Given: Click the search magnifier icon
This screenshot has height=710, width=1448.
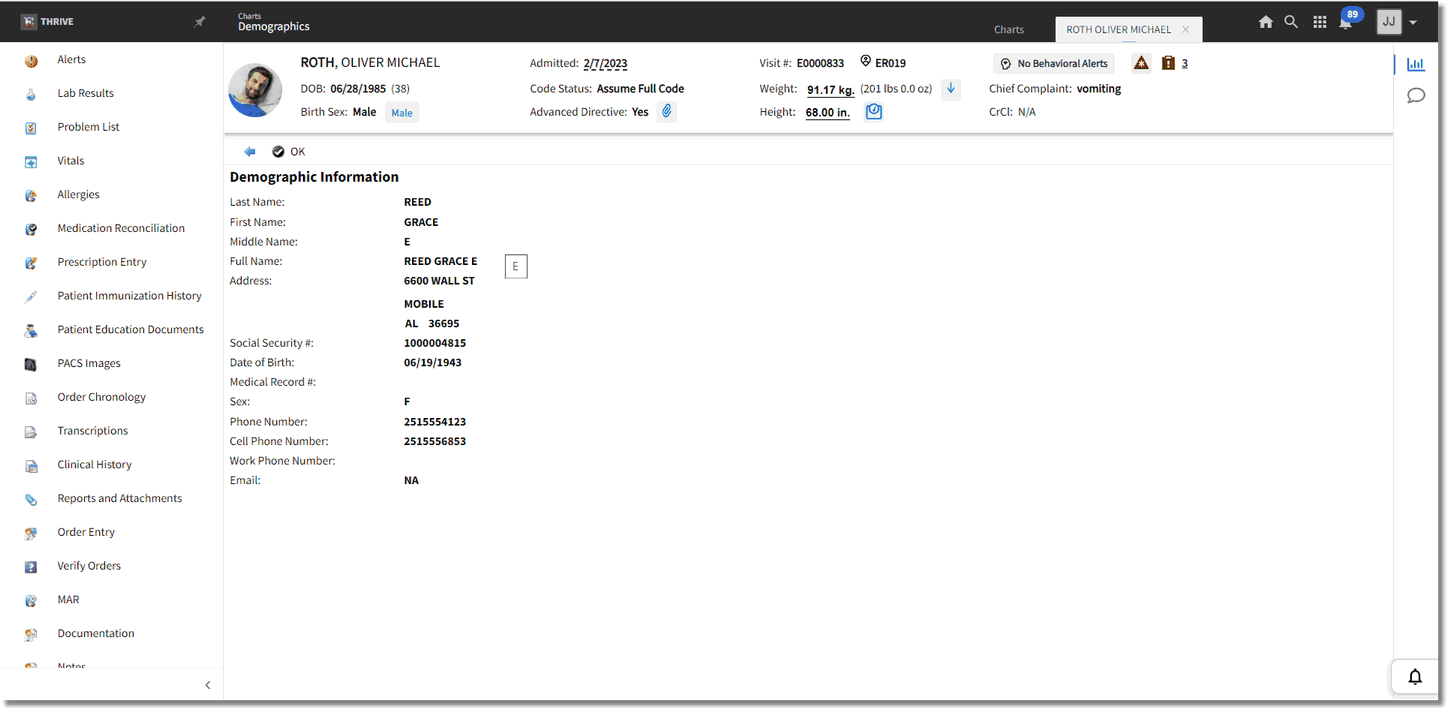Looking at the screenshot, I should coord(1292,22).
